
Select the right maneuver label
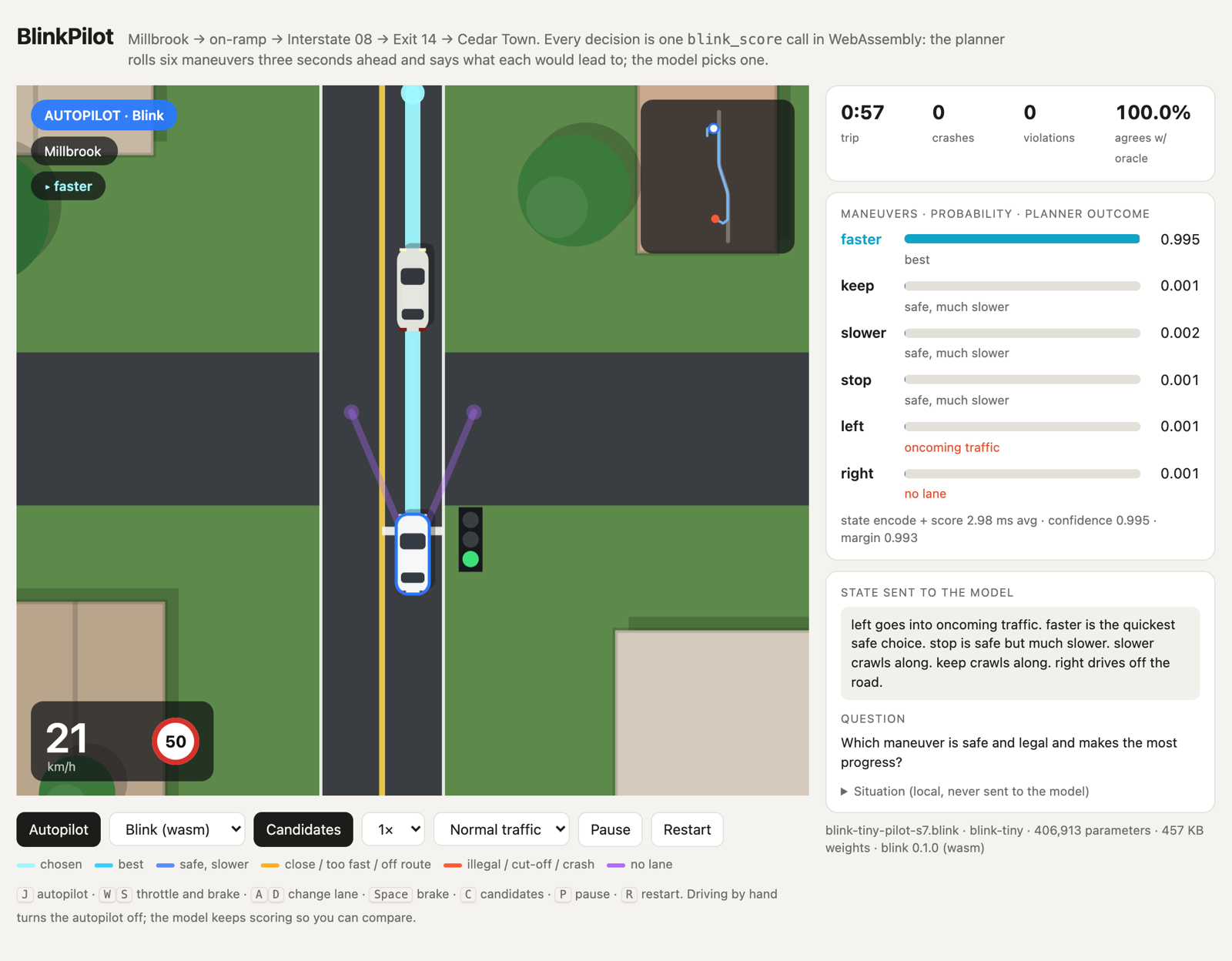click(856, 473)
